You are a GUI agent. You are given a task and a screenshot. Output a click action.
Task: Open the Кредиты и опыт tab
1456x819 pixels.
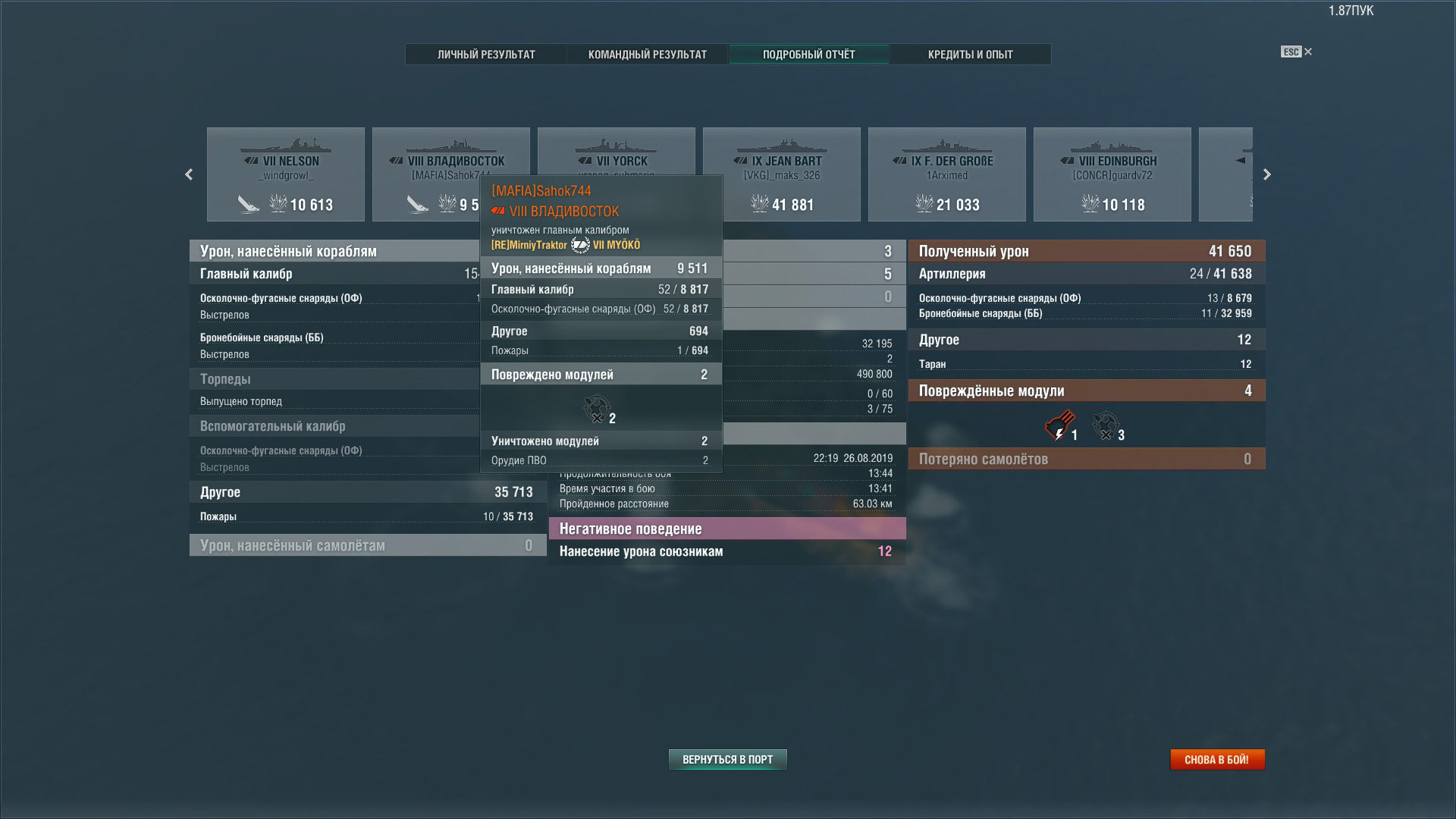(x=971, y=55)
